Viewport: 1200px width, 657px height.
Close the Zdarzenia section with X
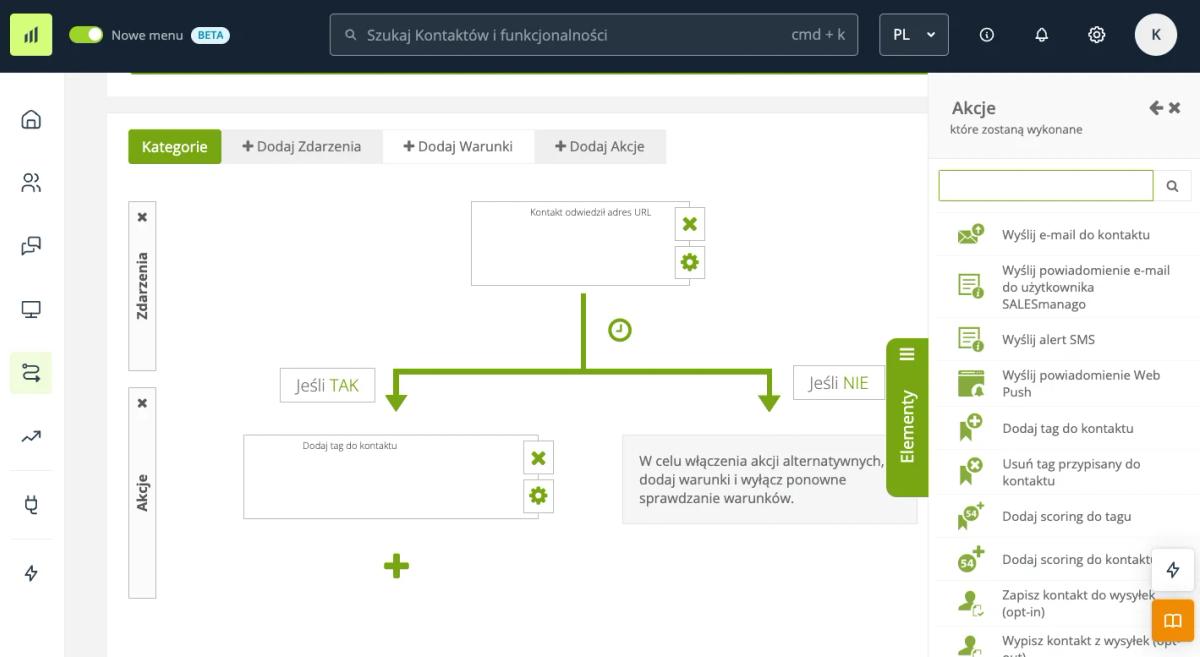(142, 217)
